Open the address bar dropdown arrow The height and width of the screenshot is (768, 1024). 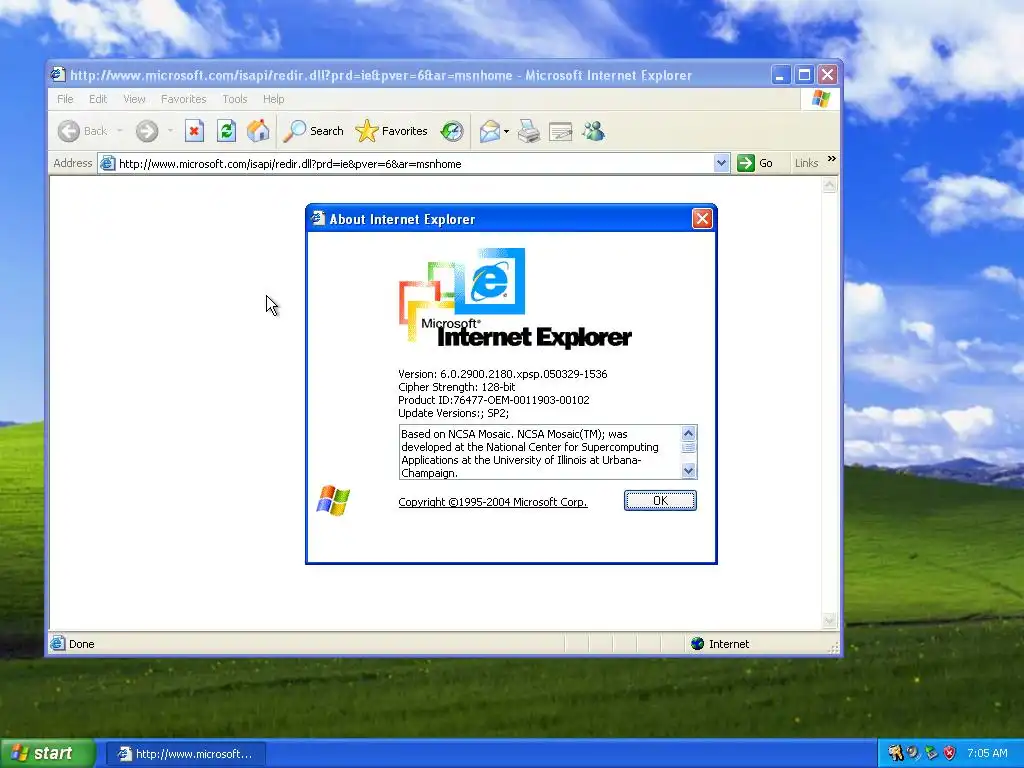point(721,163)
